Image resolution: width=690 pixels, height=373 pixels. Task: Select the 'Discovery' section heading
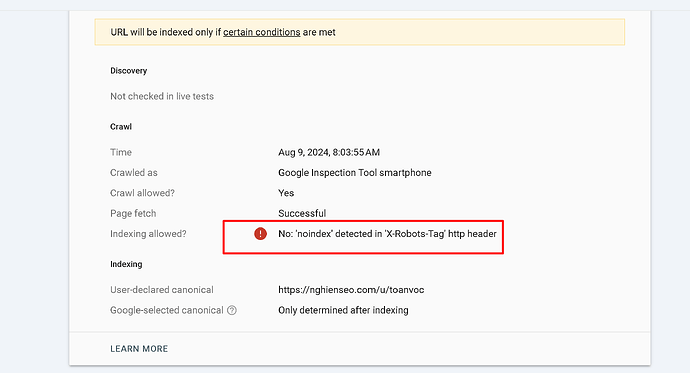[x=128, y=71]
